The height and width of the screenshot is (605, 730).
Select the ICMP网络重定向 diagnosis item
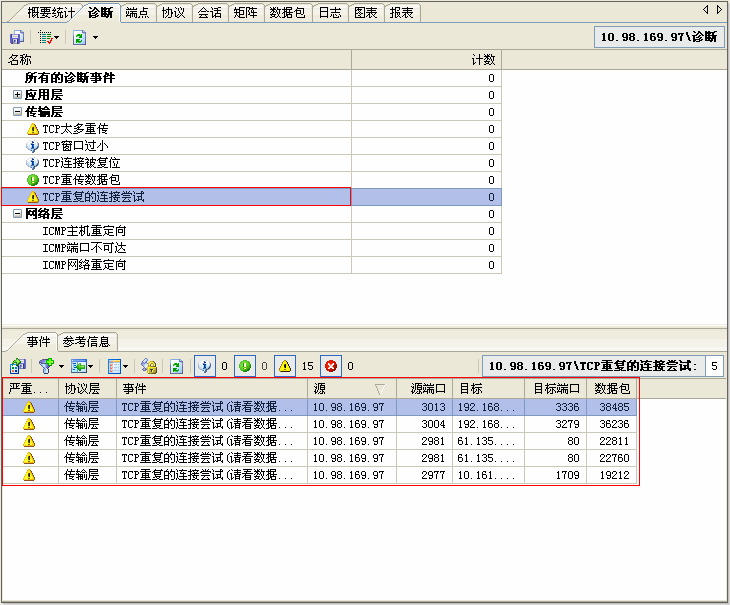[251, 265]
